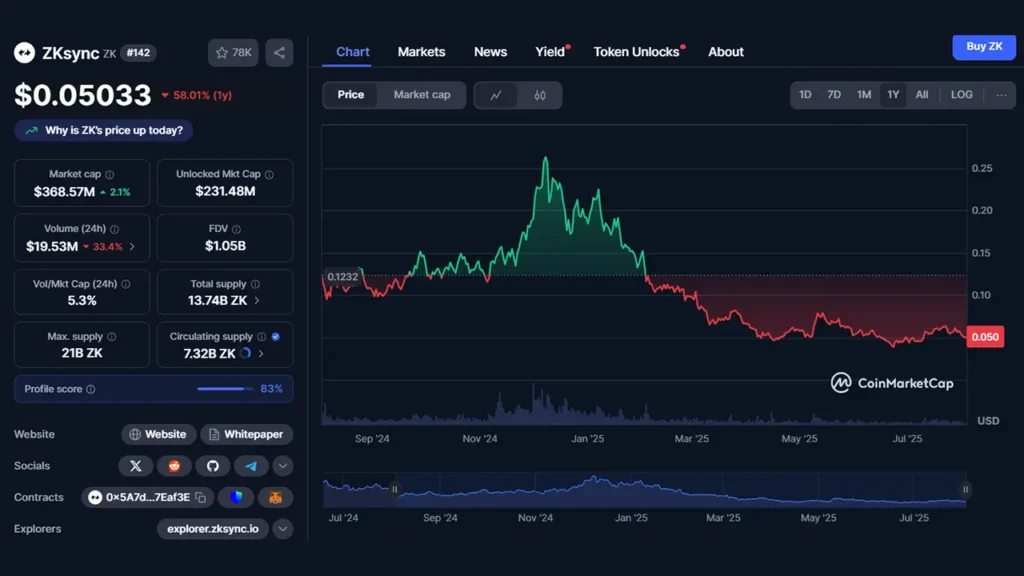Switch to the About tab
The width and height of the screenshot is (1024, 576).
(x=726, y=52)
